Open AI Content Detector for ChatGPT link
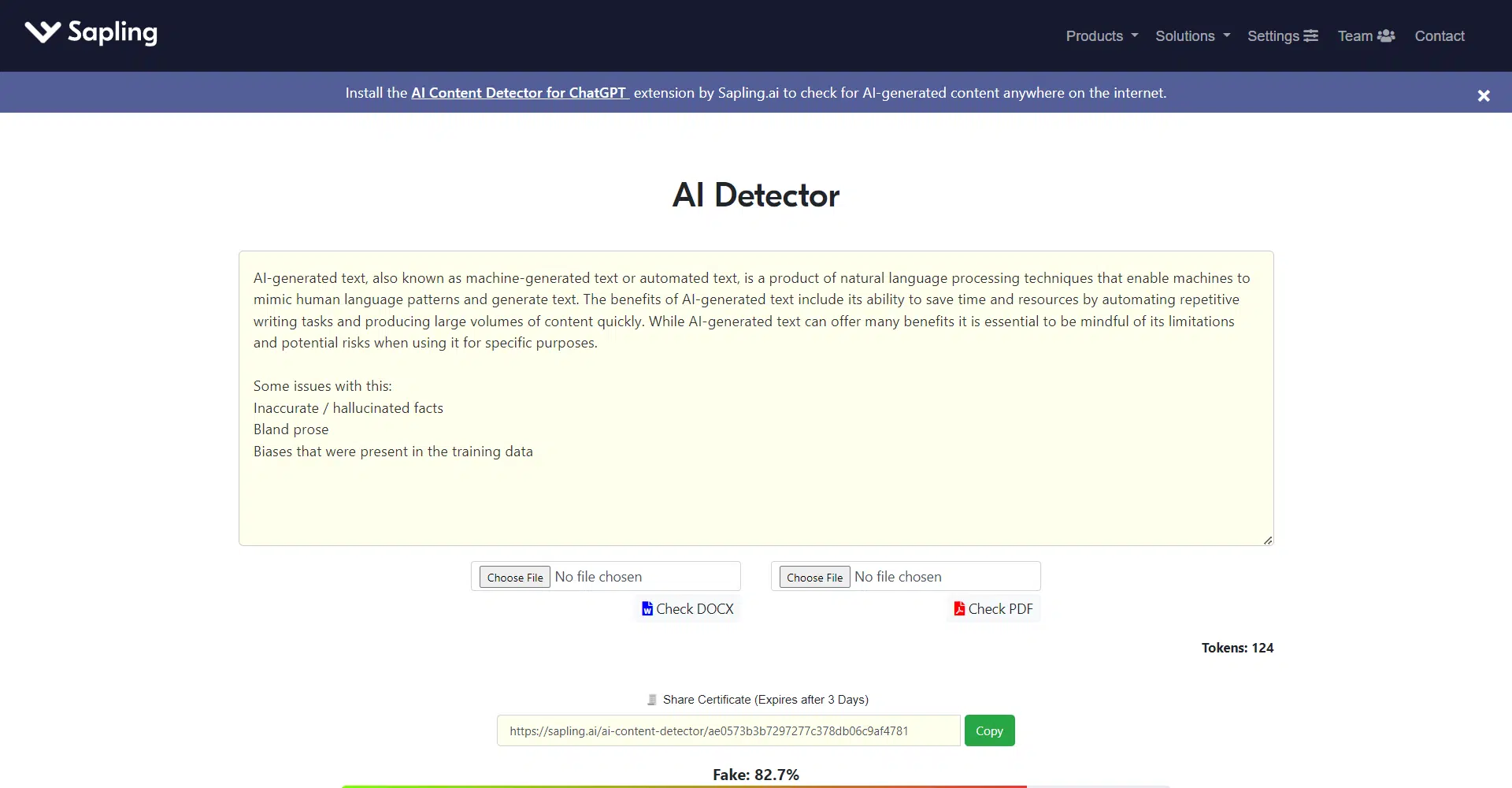 tap(519, 93)
